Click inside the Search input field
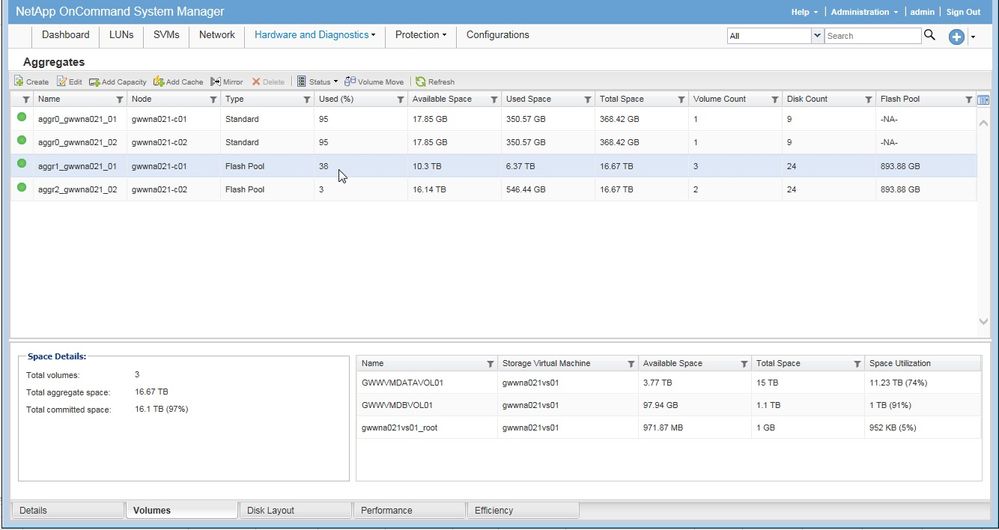The height and width of the screenshot is (530, 999). tap(873, 36)
